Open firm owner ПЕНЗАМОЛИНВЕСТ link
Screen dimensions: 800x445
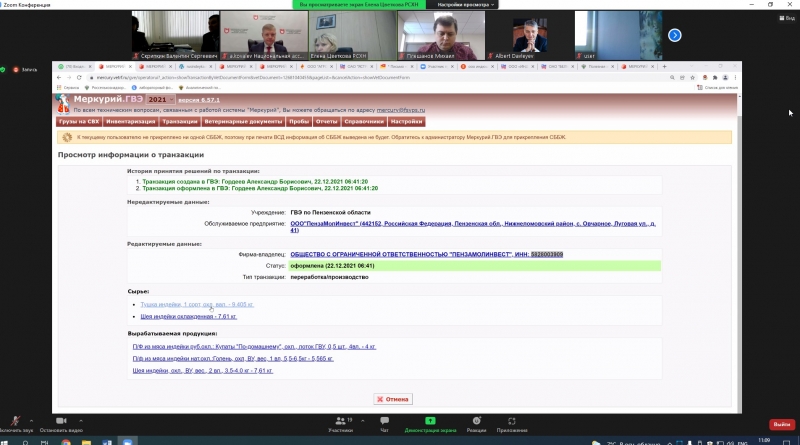(x=427, y=254)
